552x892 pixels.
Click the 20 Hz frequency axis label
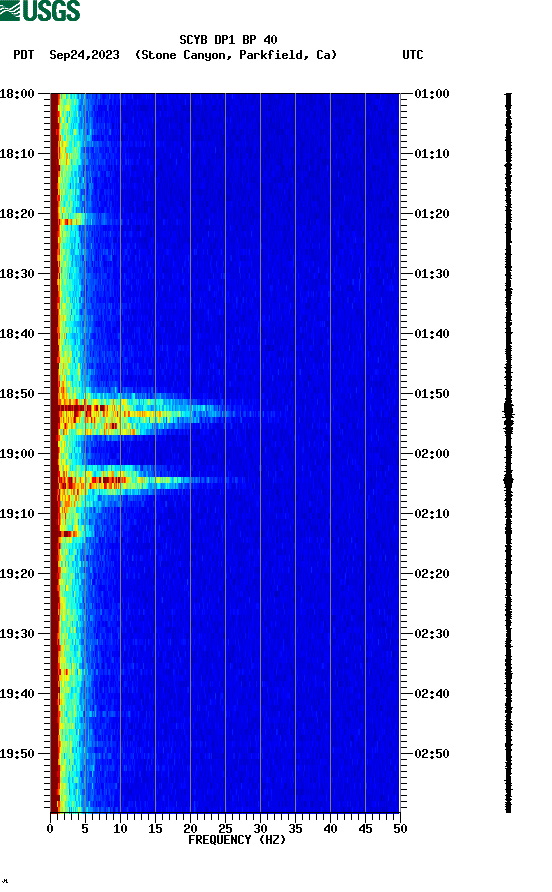pos(190,829)
